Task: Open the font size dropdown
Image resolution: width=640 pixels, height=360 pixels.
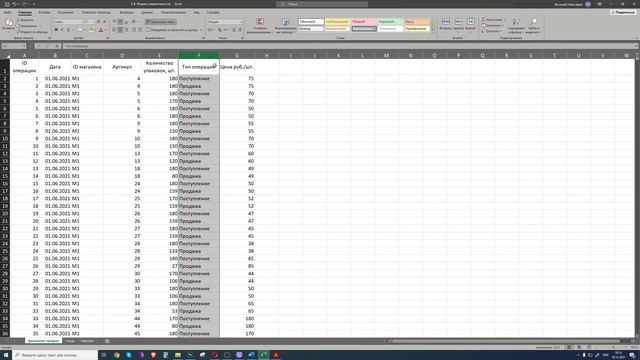Action: pos(93,22)
